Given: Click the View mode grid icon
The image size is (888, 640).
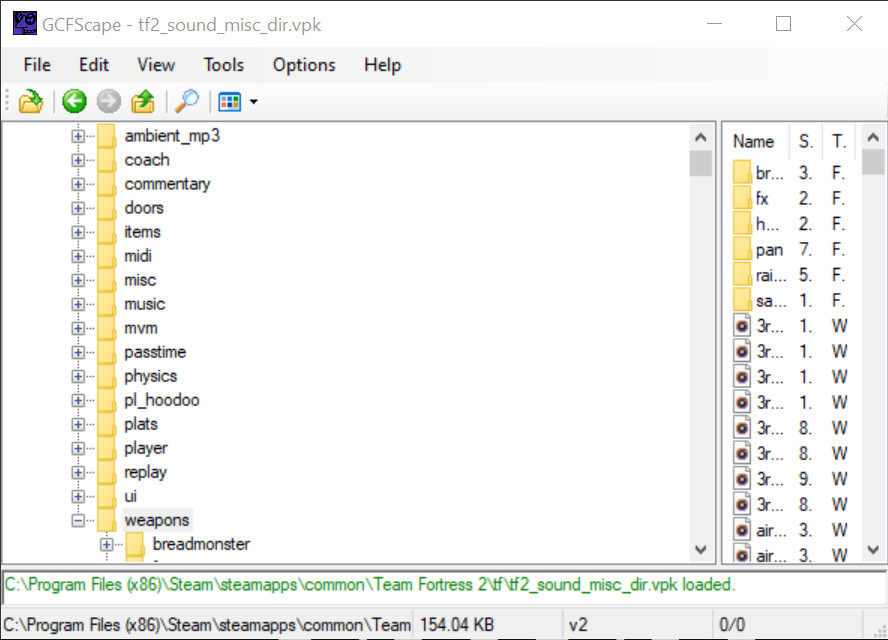Looking at the screenshot, I should click(229, 101).
